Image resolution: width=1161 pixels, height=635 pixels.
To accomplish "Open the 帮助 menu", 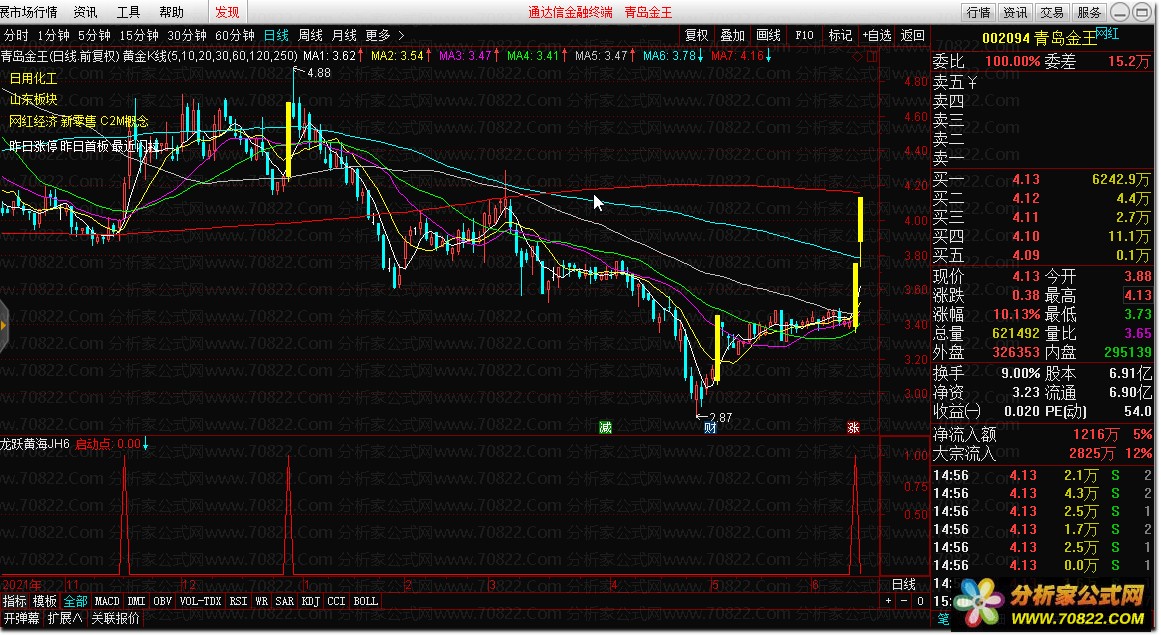I will [x=171, y=12].
